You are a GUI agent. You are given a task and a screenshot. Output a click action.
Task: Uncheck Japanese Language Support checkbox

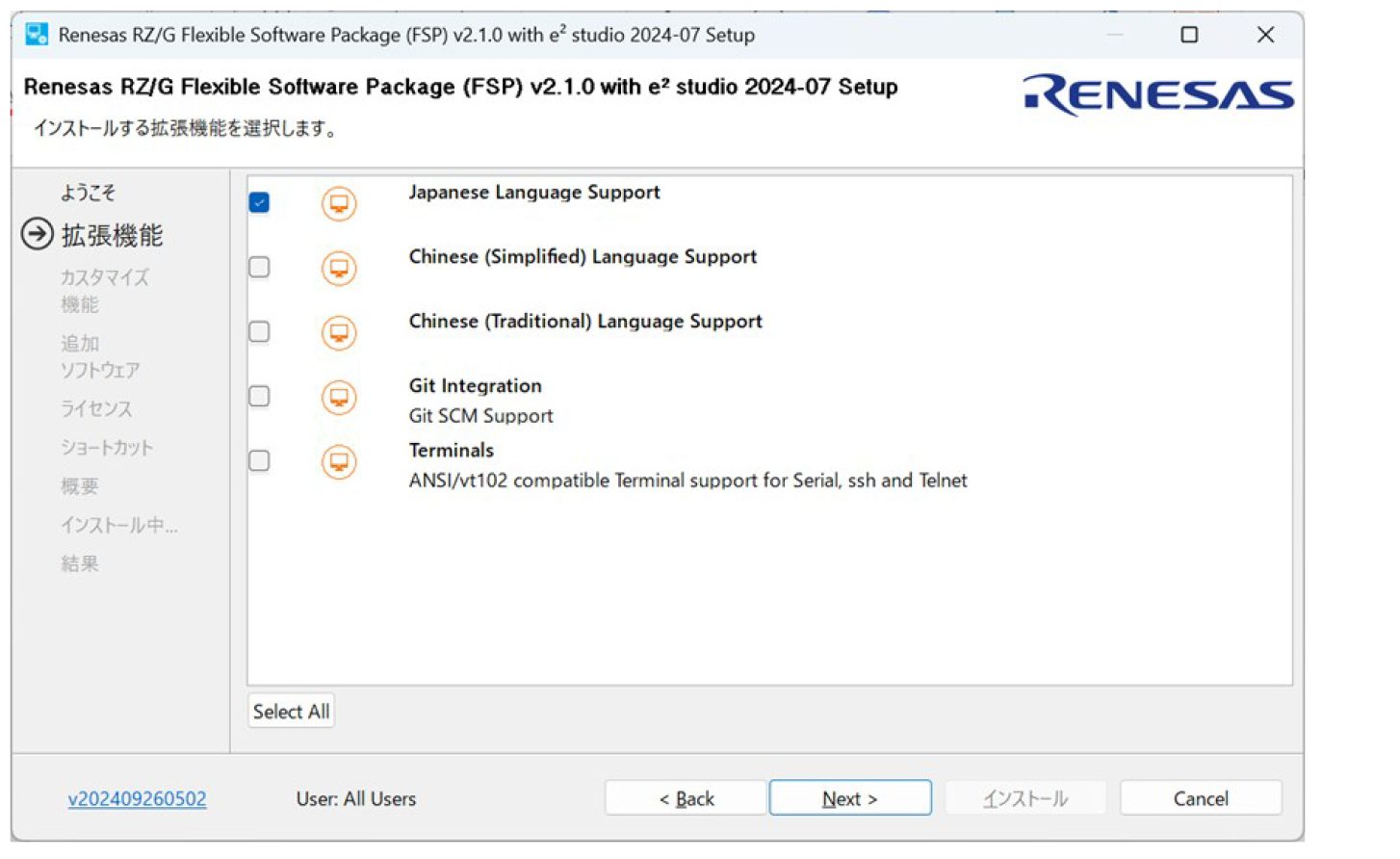coord(259,202)
